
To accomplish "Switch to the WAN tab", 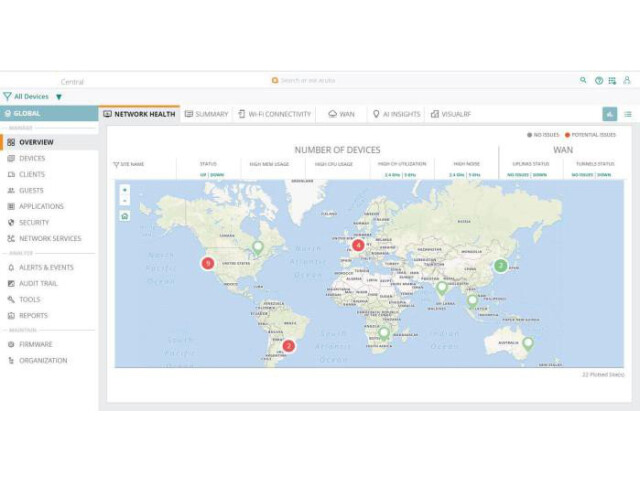I will [x=341, y=114].
